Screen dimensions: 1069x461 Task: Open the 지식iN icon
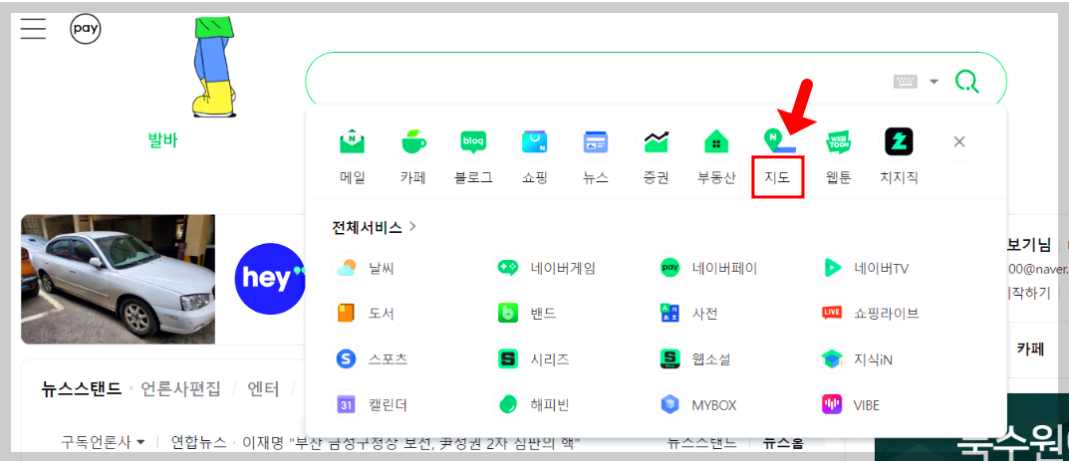tap(831, 359)
